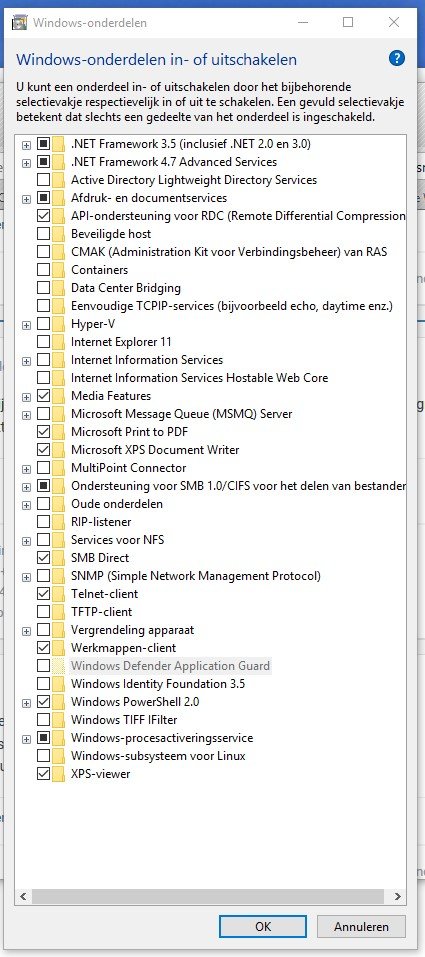This screenshot has width=425, height=957.
Task: Expand the .NET Framework 3.5 node
Action: click(x=26, y=145)
